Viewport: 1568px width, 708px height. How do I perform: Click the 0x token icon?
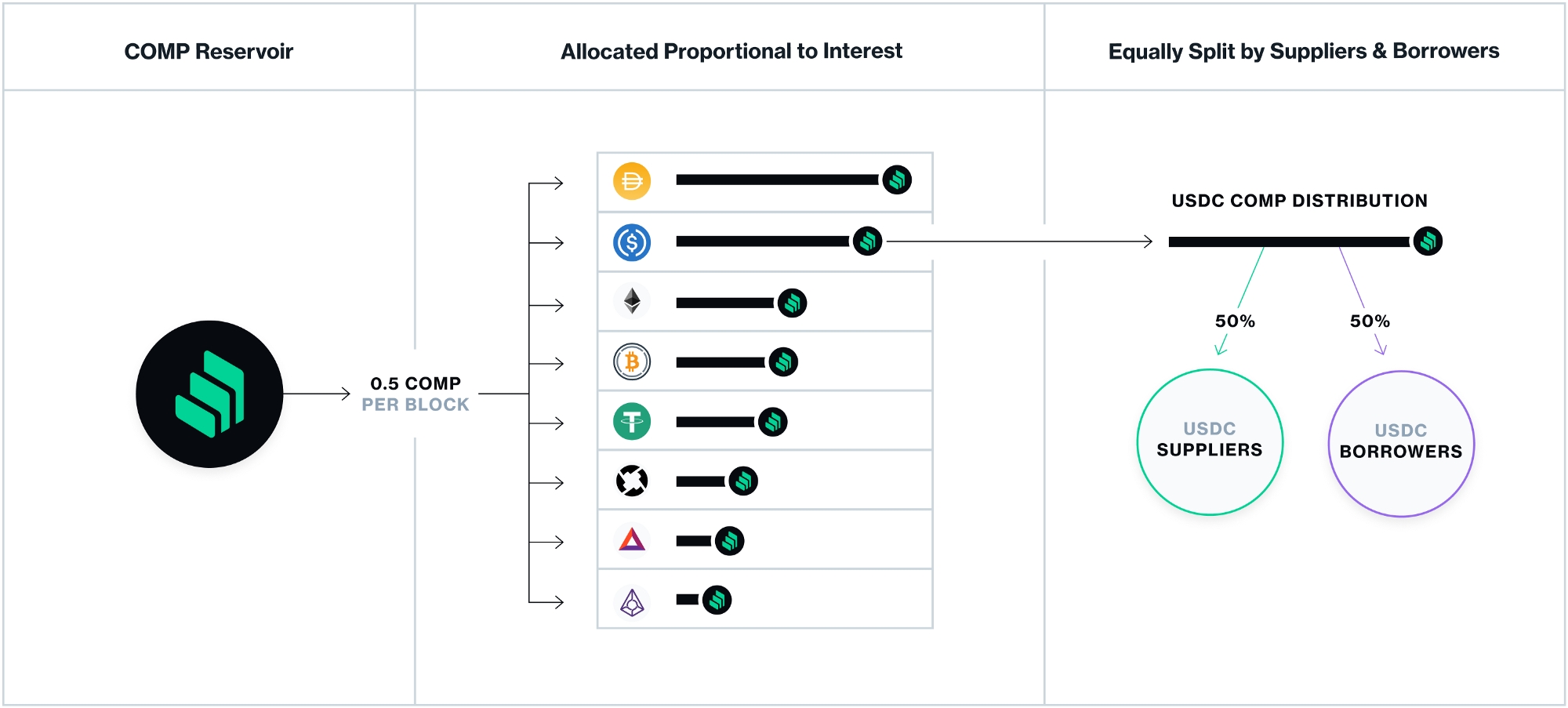click(632, 481)
